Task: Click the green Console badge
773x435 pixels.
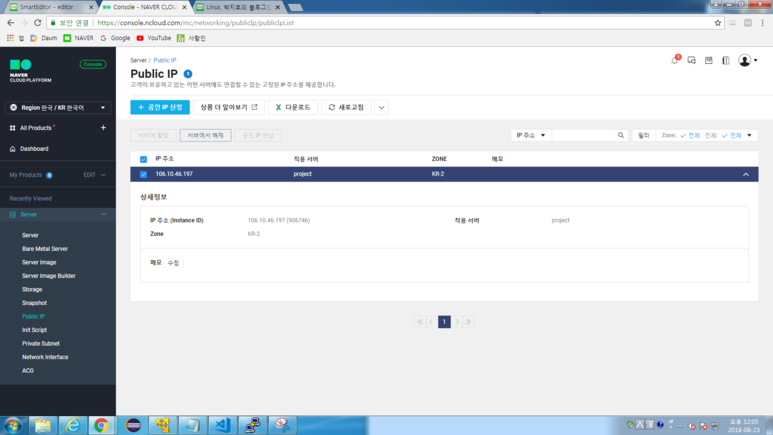Action: (93, 64)
